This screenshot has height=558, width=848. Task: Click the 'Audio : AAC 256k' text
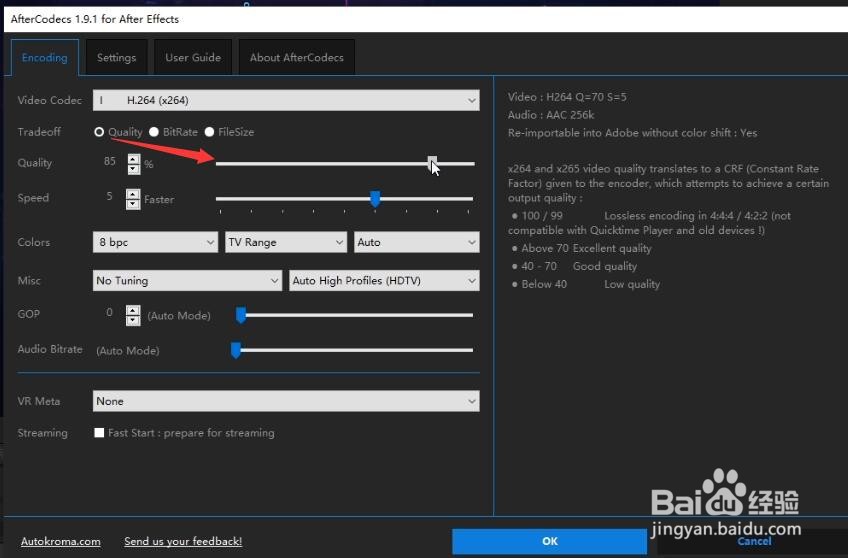(x=551, y=115)
